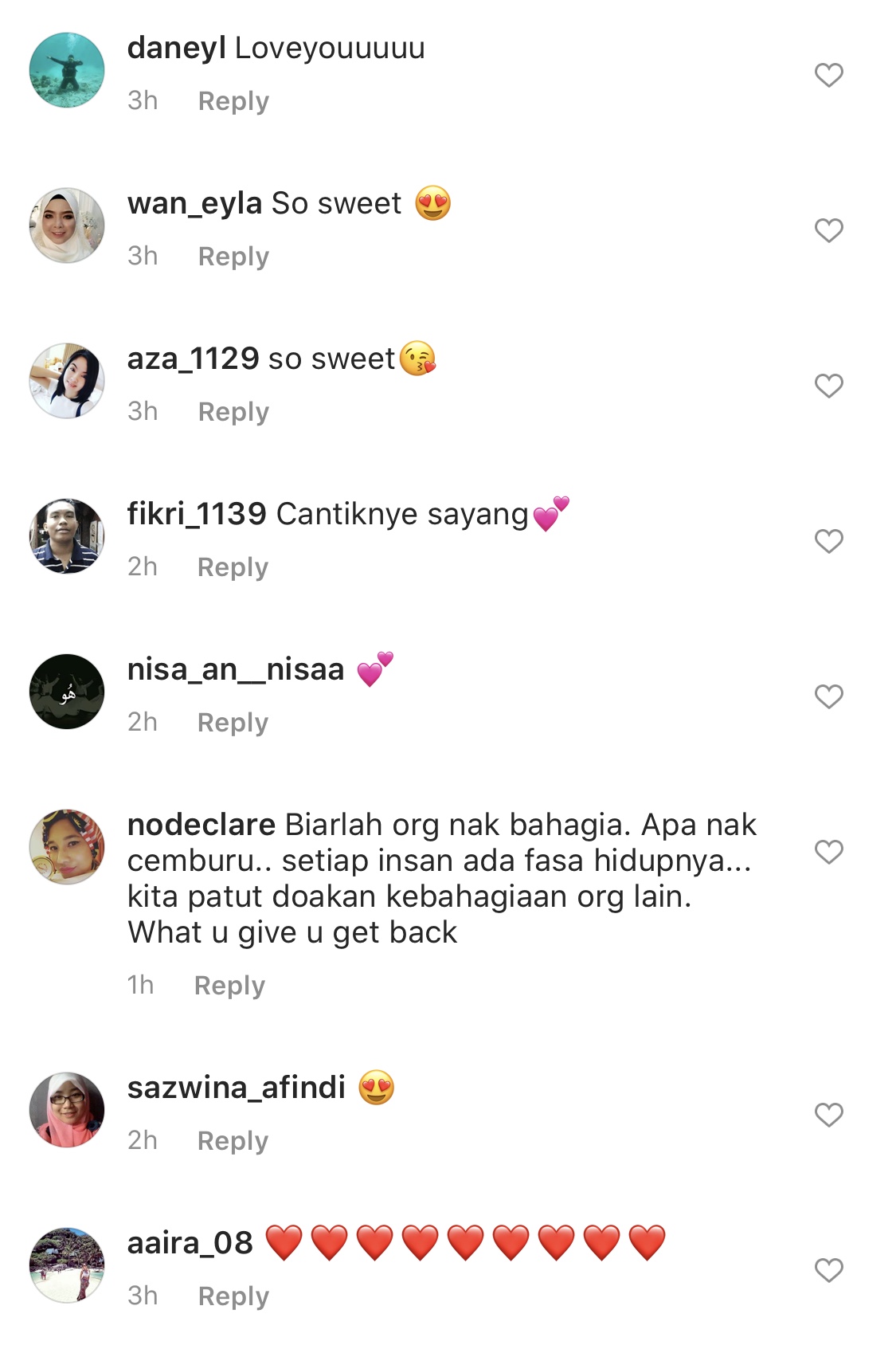
Task: Reply to wan_eyla's So sweet comment
Action: click(x=233, y=257)
